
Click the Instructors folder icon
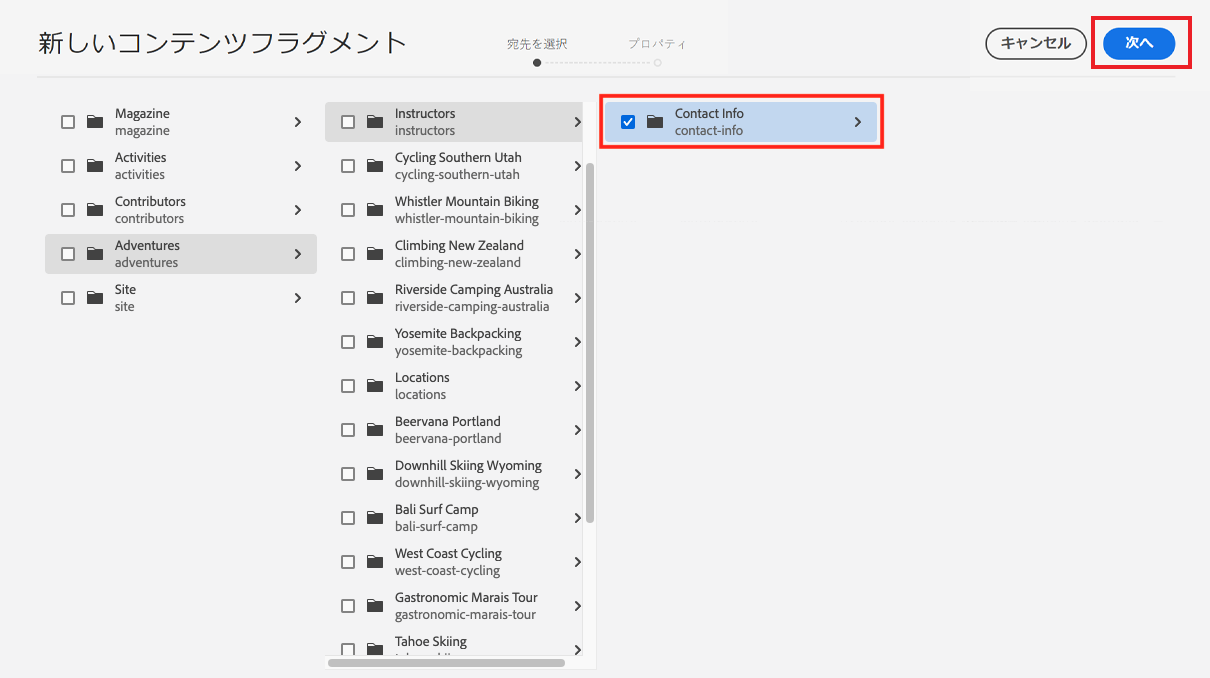point(375,122)
